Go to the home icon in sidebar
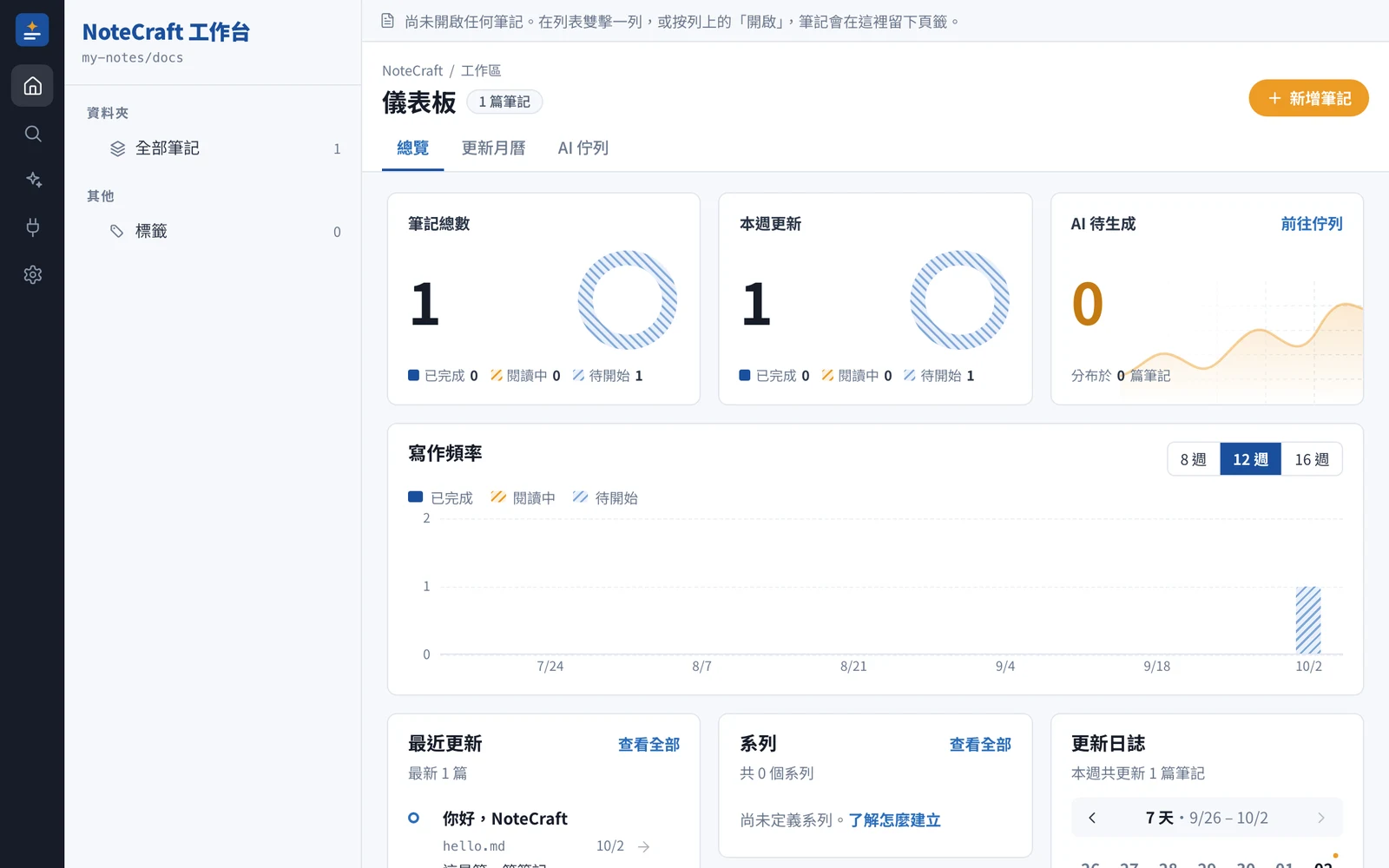Screen dimensions: 1389x868 click(32, 86)
